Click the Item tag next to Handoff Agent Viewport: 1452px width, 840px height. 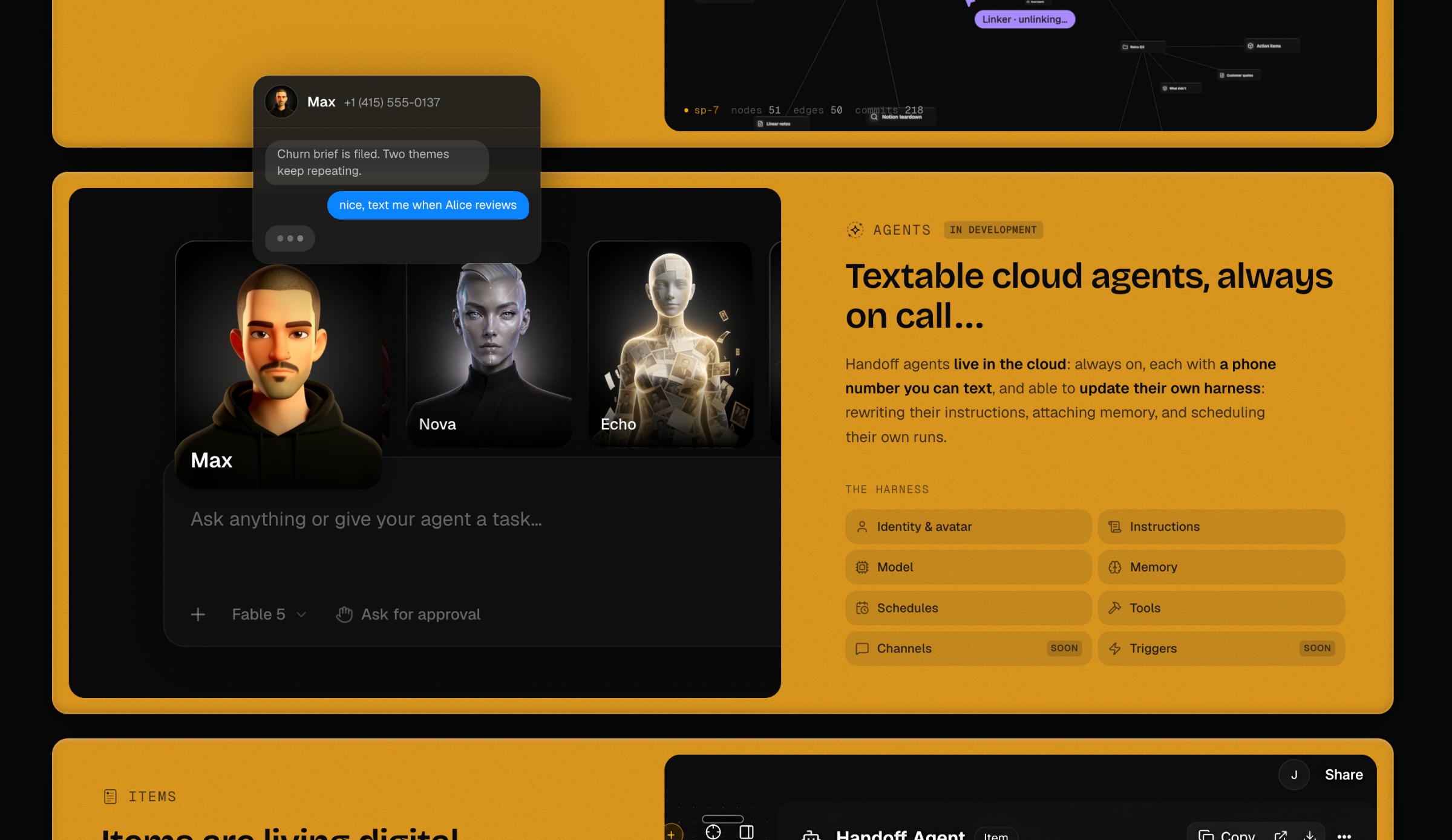996,835
